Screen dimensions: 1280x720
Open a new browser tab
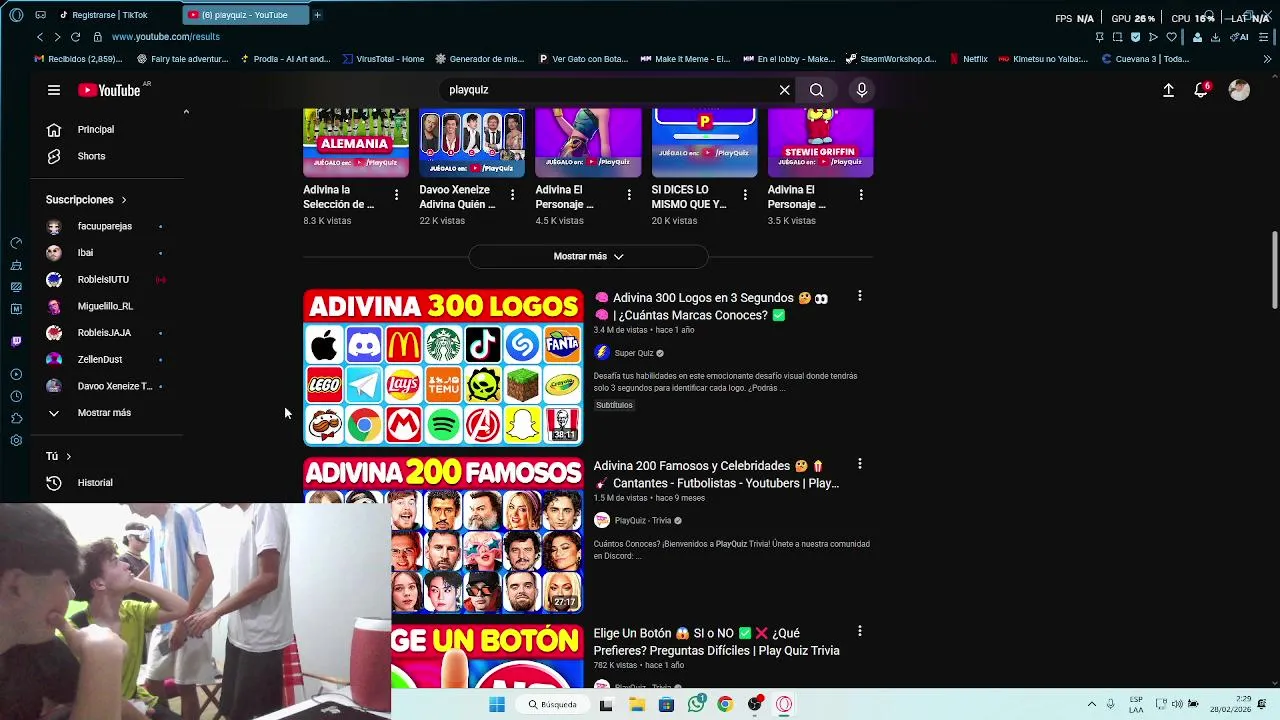317,15
